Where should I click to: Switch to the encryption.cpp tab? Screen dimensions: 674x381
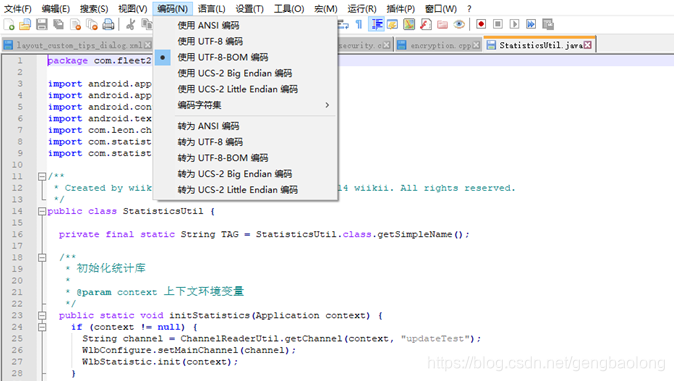[x=438, y=45]
